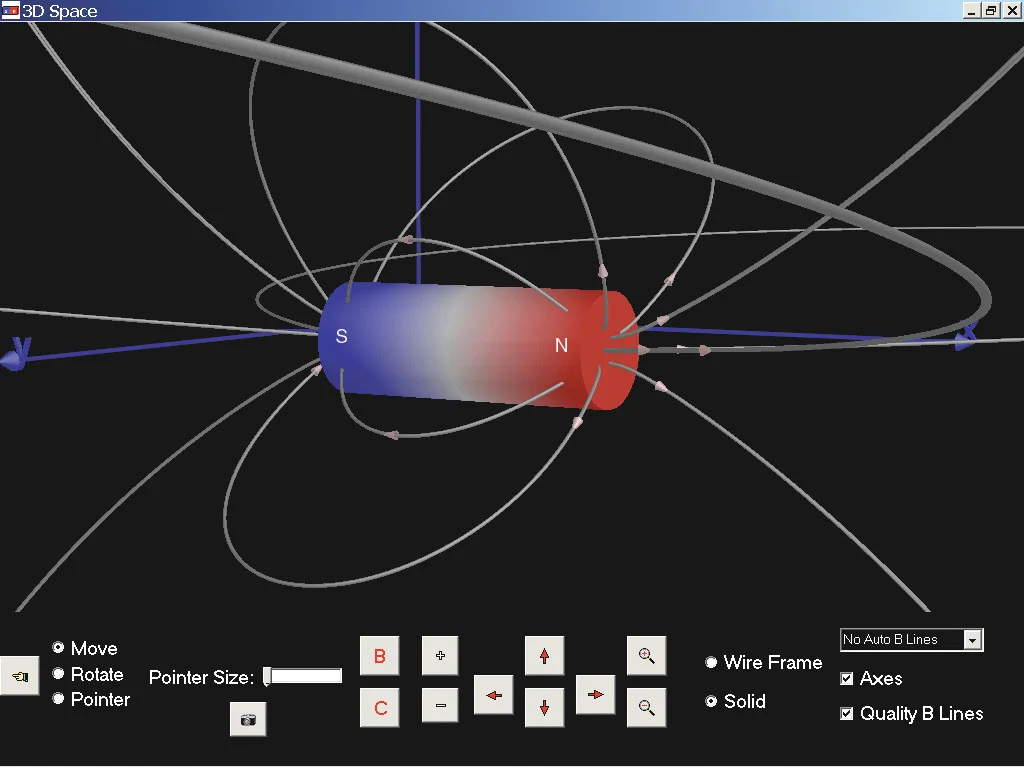1024x768 pixels.
Task: Select the hand pointer tool icon
Action: (20, 676)
